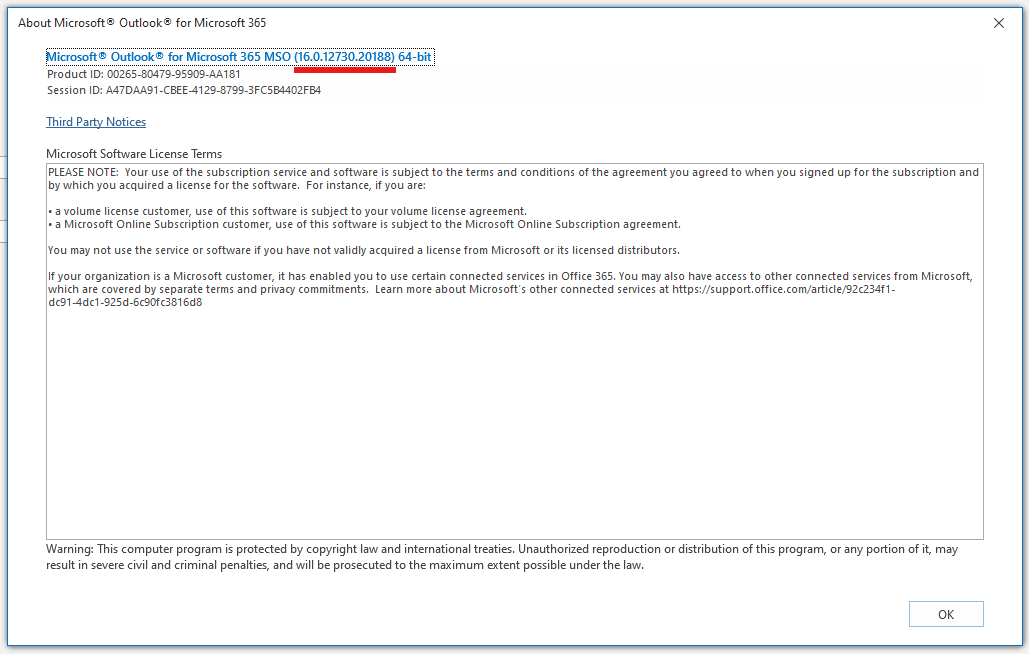The width and height of the screenshot is (1029, 654).
Task: Click the Microsoft Software License Terms heading
Action: point(134,153)
